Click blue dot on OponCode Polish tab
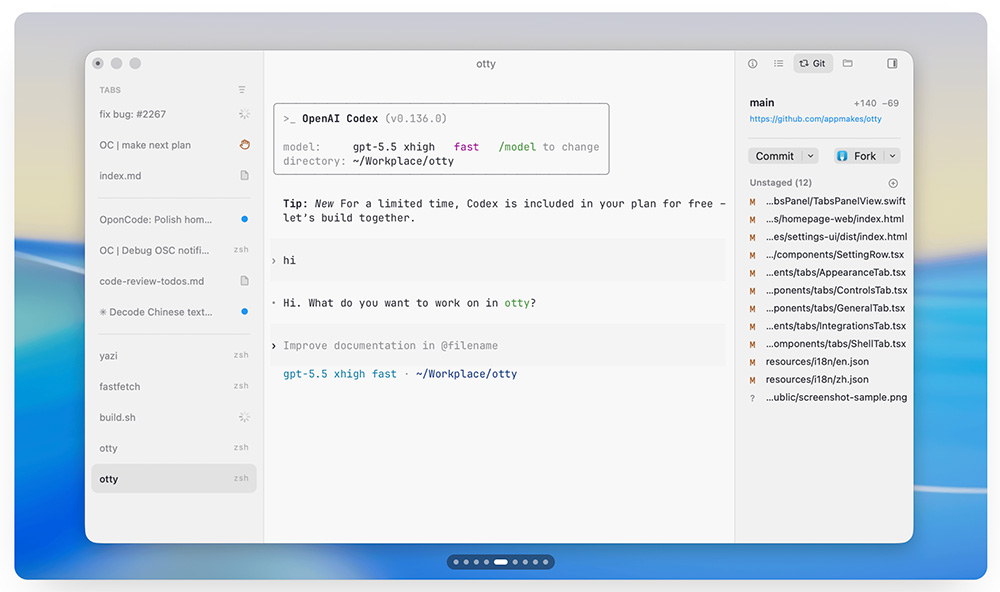This screenshot has width=1000, height=592. [244, 219]
